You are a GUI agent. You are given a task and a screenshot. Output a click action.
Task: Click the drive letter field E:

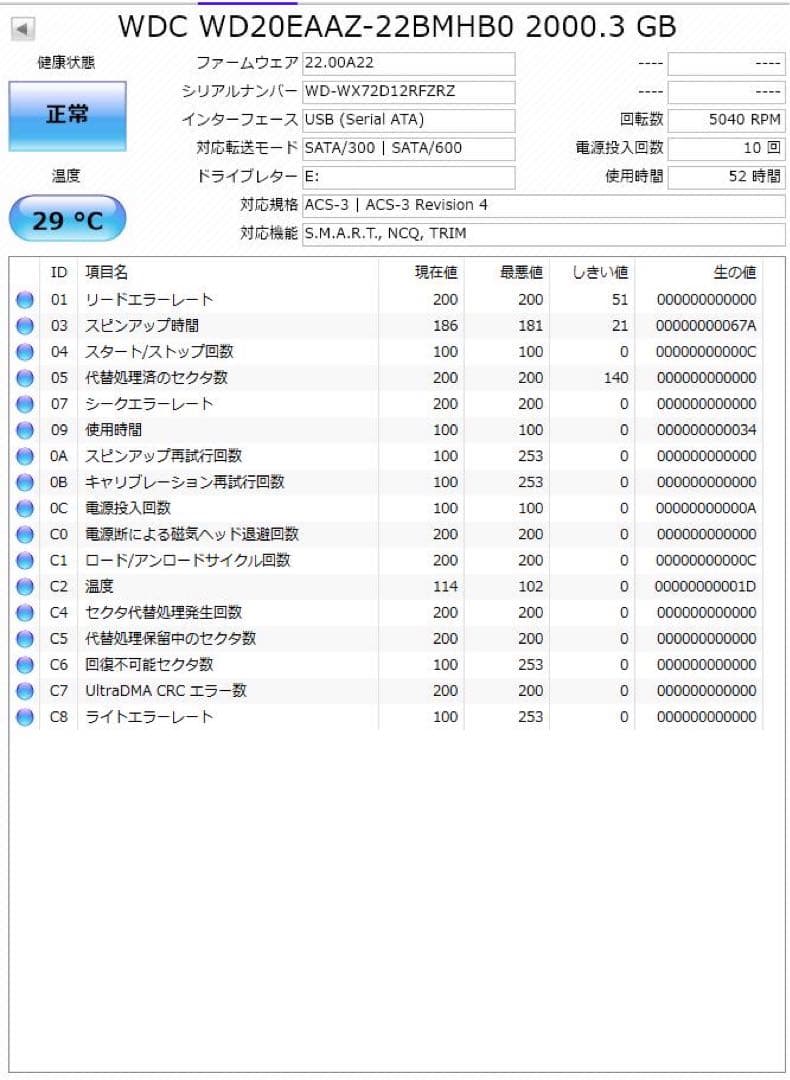[408, 177]
